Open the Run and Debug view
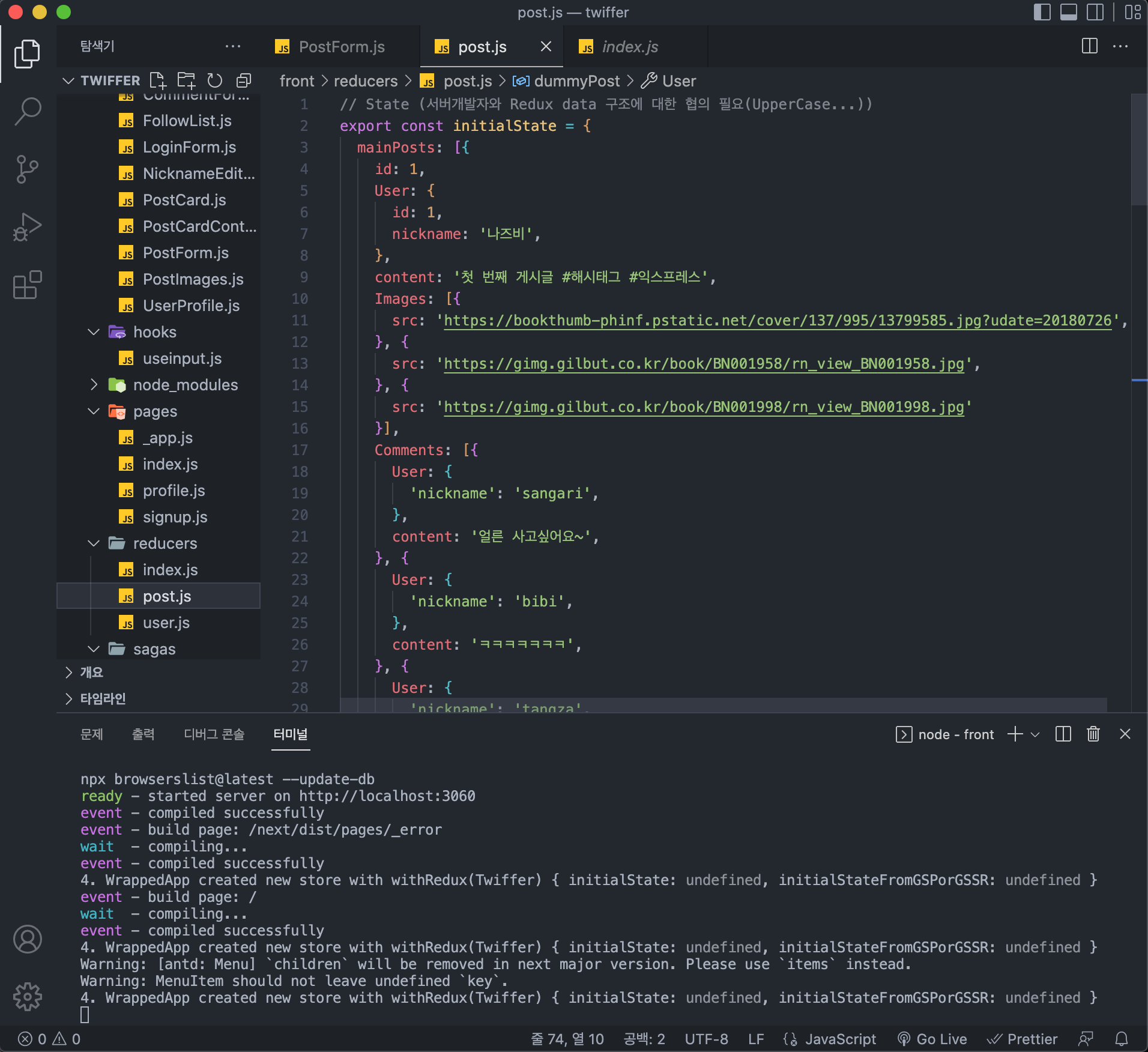This screenshot has width=1148, height=1052. coord(28,227)
